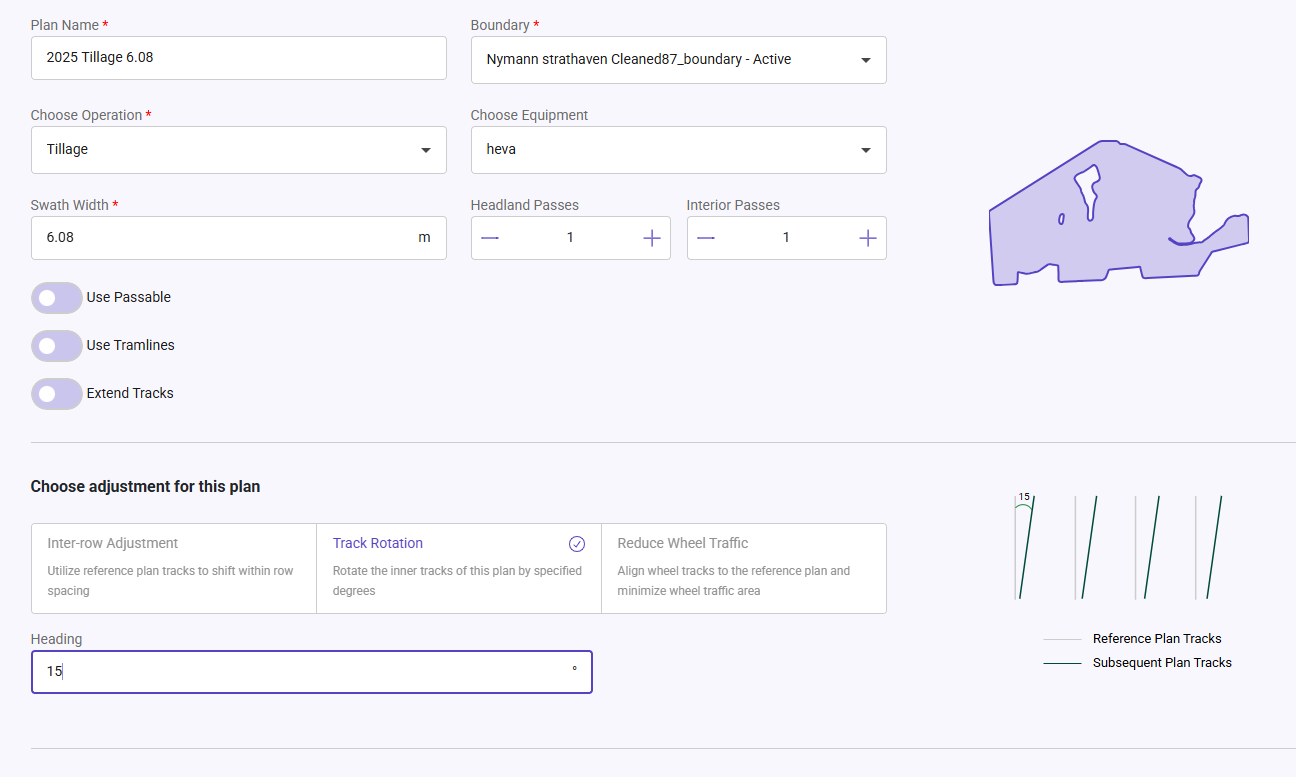1296x777 pixels.
Task: Switch to Reduce Wheel Traffic adjustment
Action: tap(743, 565)
